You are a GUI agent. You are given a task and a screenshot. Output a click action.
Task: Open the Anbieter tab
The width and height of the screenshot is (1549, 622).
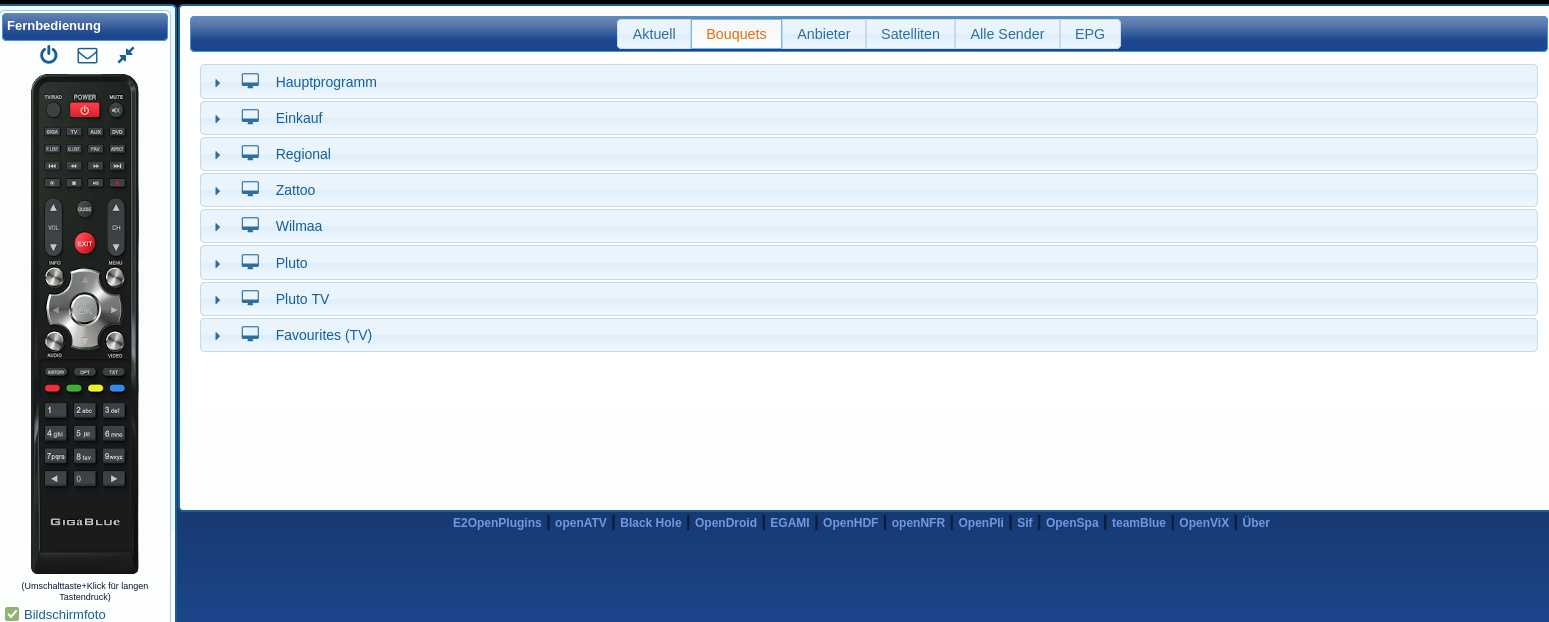click(824, 34)
